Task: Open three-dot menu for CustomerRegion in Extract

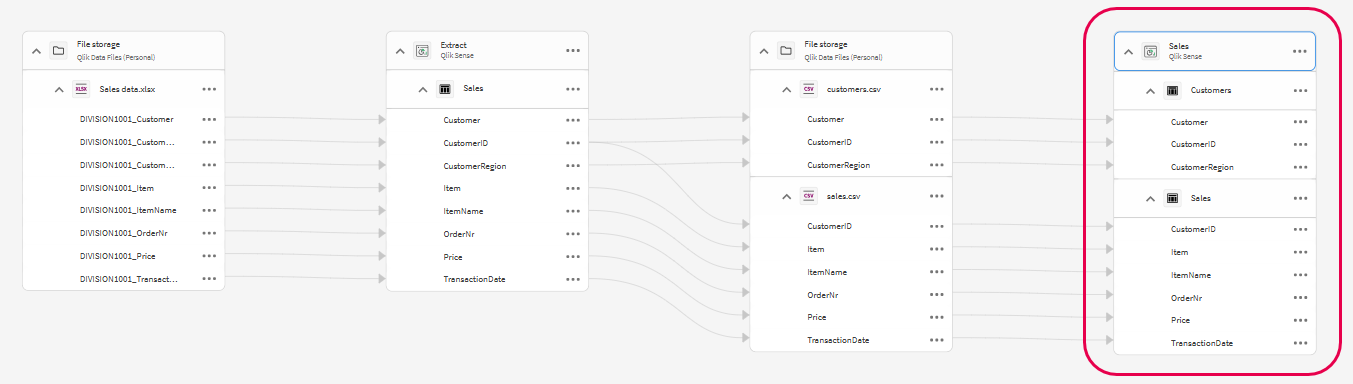Action: click(573, 166)
